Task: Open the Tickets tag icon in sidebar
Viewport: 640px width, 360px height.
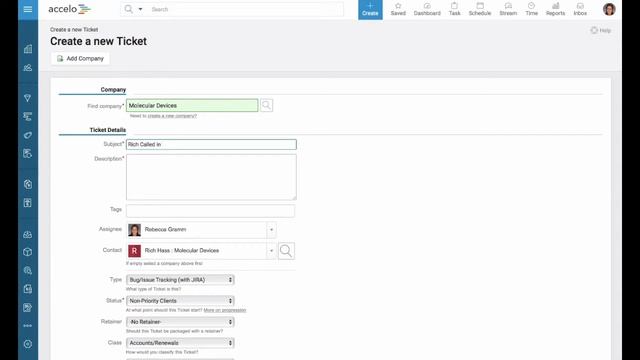Action: click(28, 135)
